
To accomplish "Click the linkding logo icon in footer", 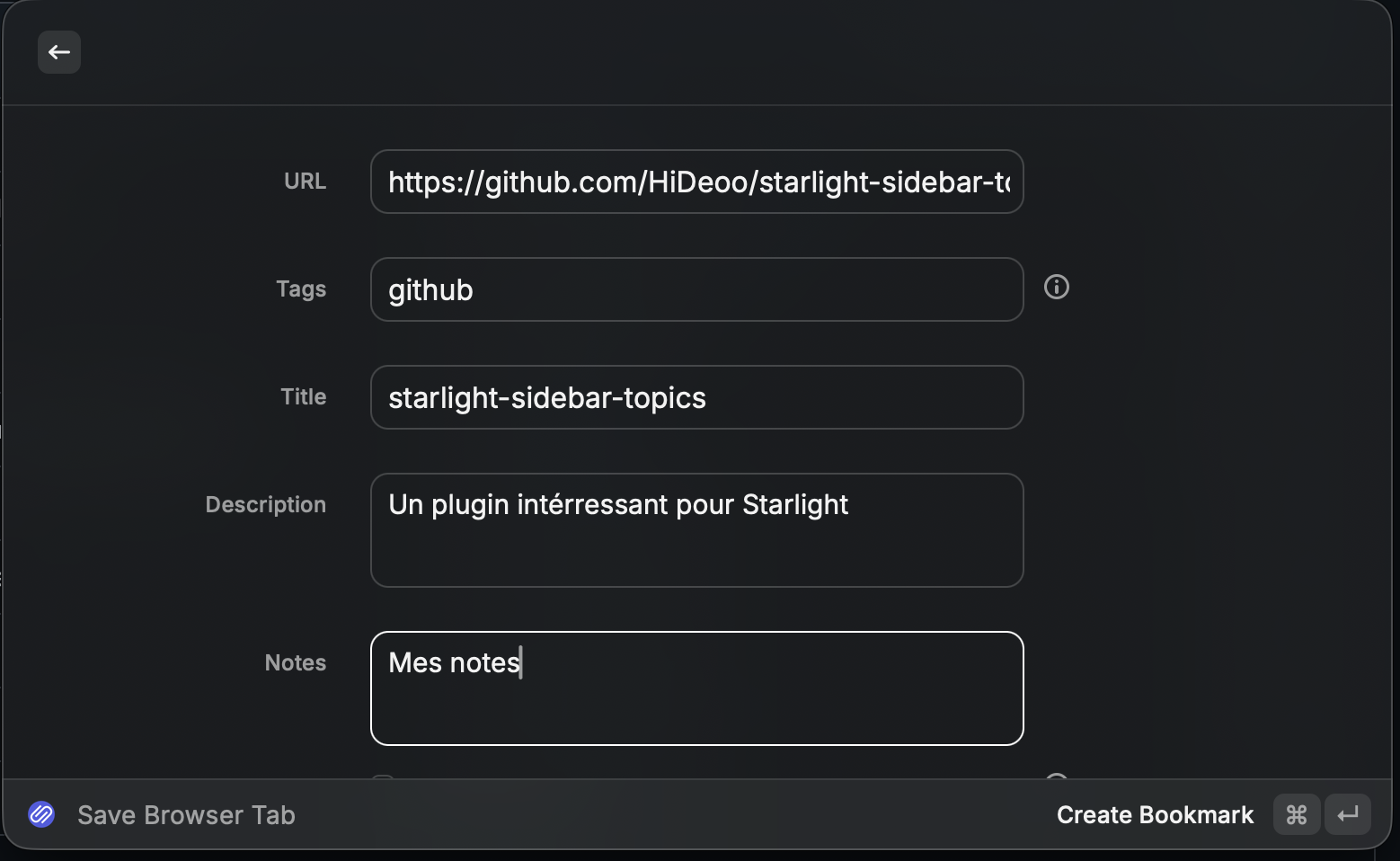I will point(41,814).
